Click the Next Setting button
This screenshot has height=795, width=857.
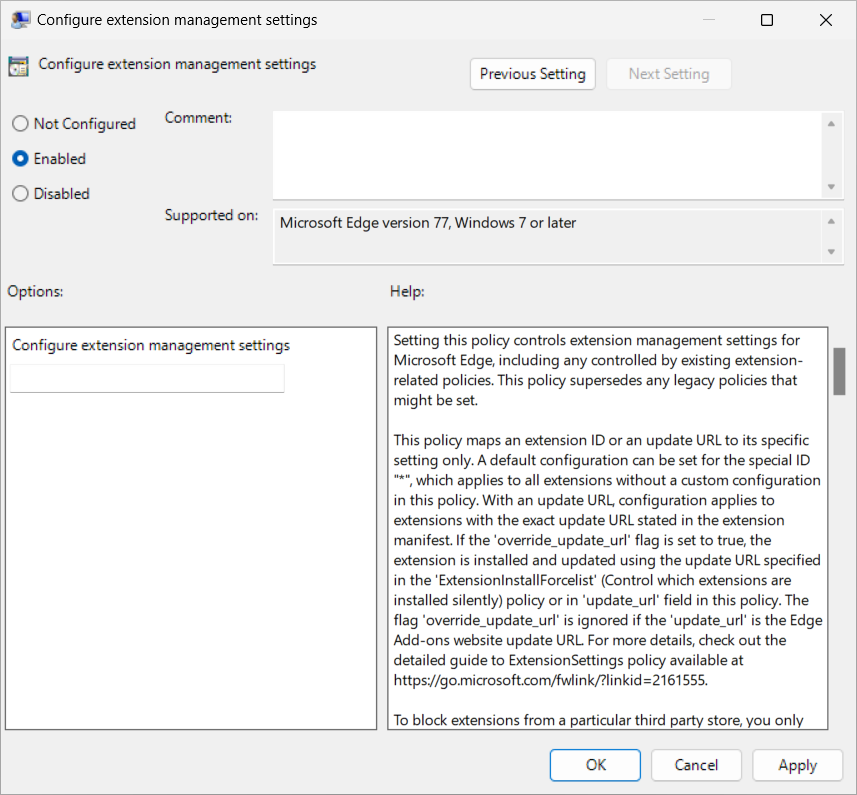click(x=668, y=73)
